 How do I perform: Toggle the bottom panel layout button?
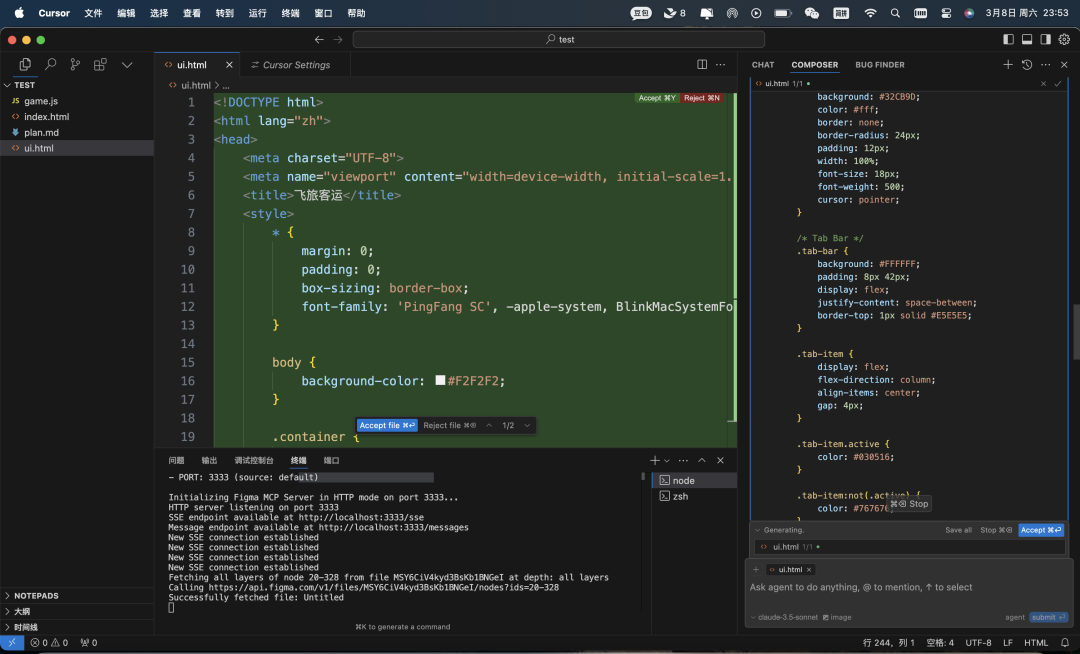(x=1027, y=39)
